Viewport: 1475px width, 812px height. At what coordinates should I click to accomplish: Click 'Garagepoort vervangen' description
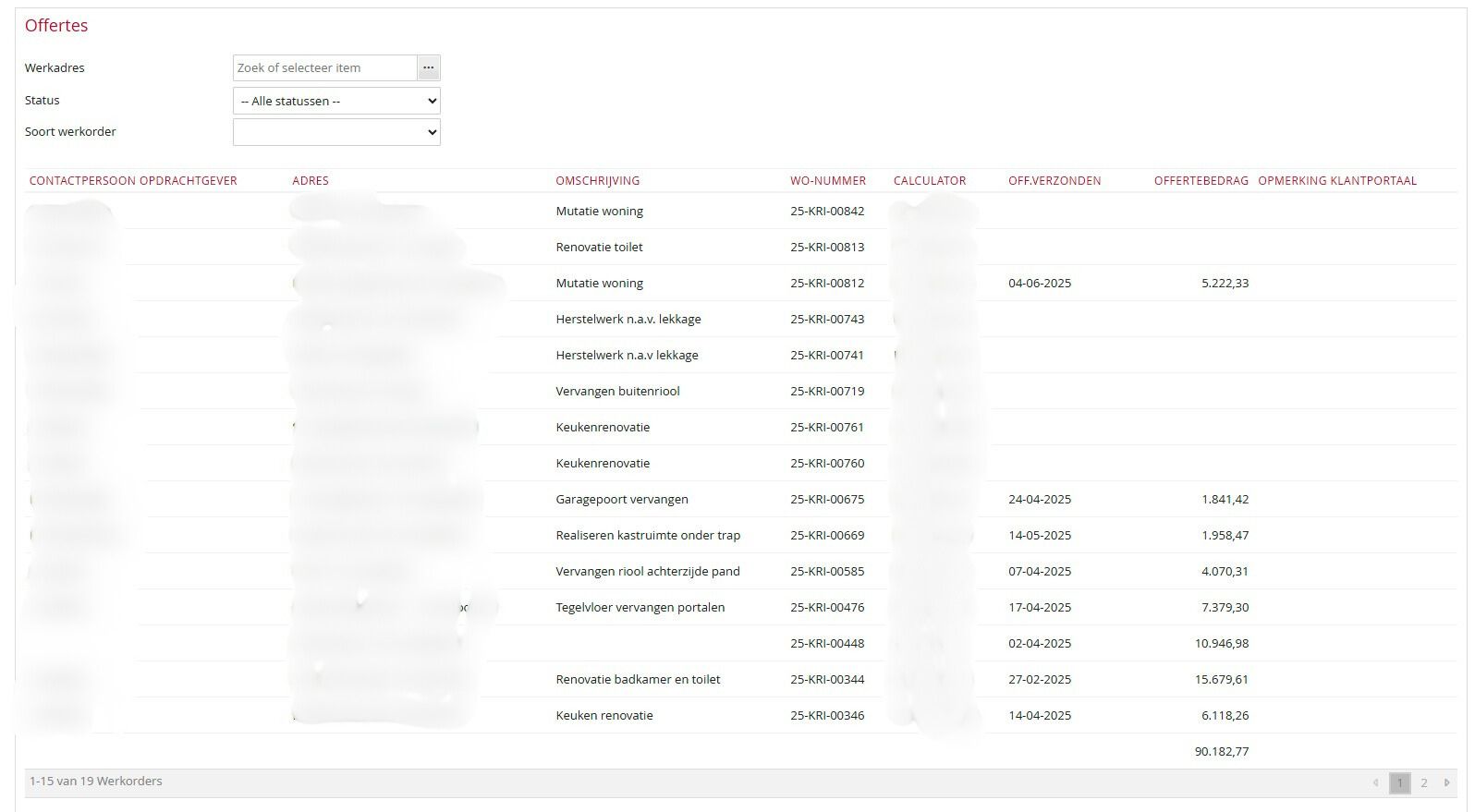622,500
